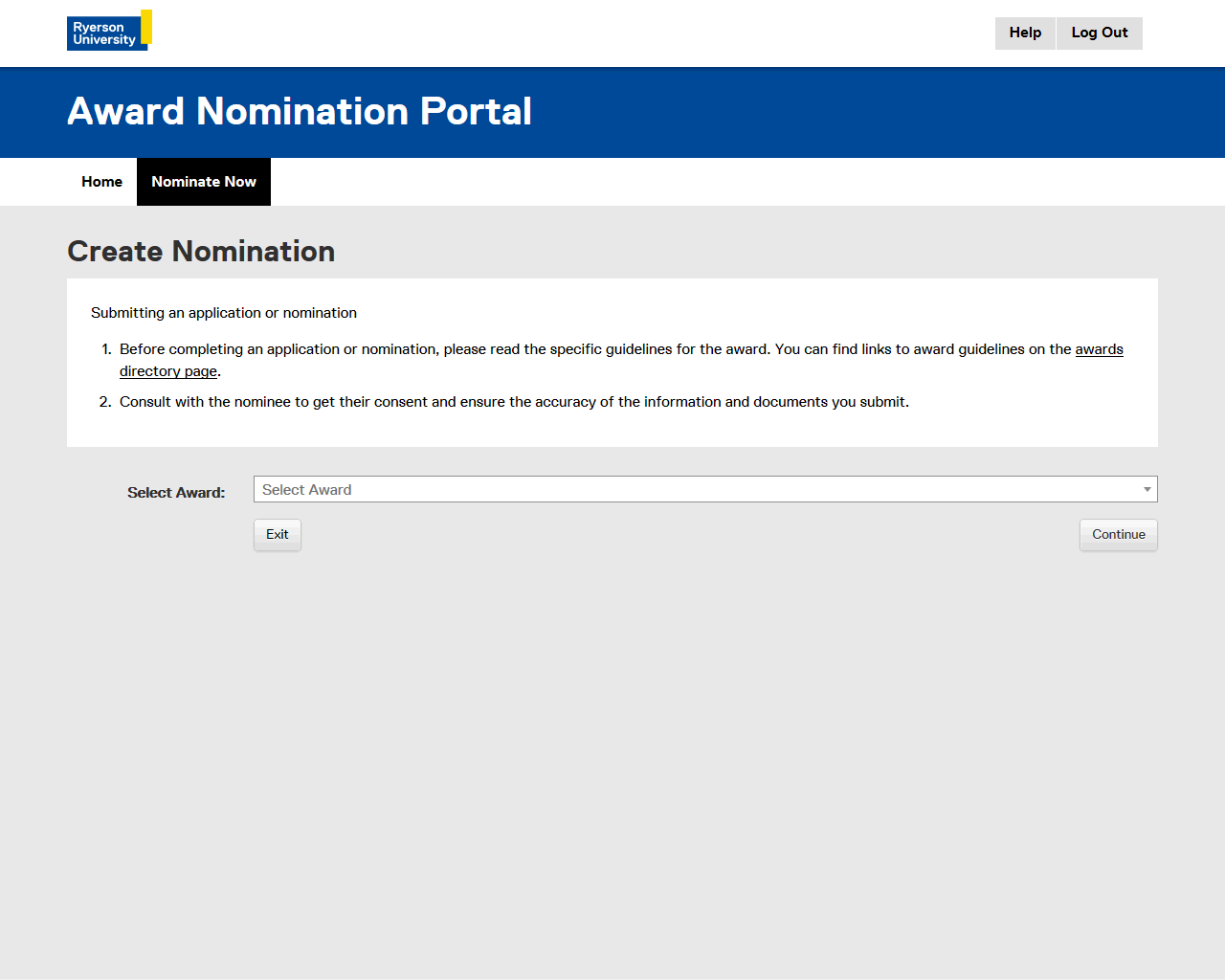The height and width of the screenshot is (980, 1225).
Task: Click the guideline about nominee consent
Action: [x=514, y=402]
